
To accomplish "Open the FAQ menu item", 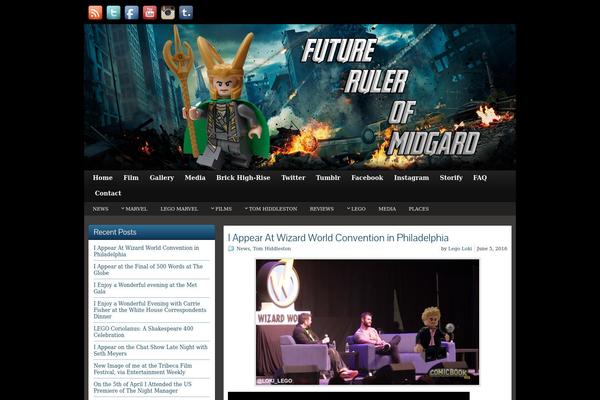I will (x=480, y=178).
